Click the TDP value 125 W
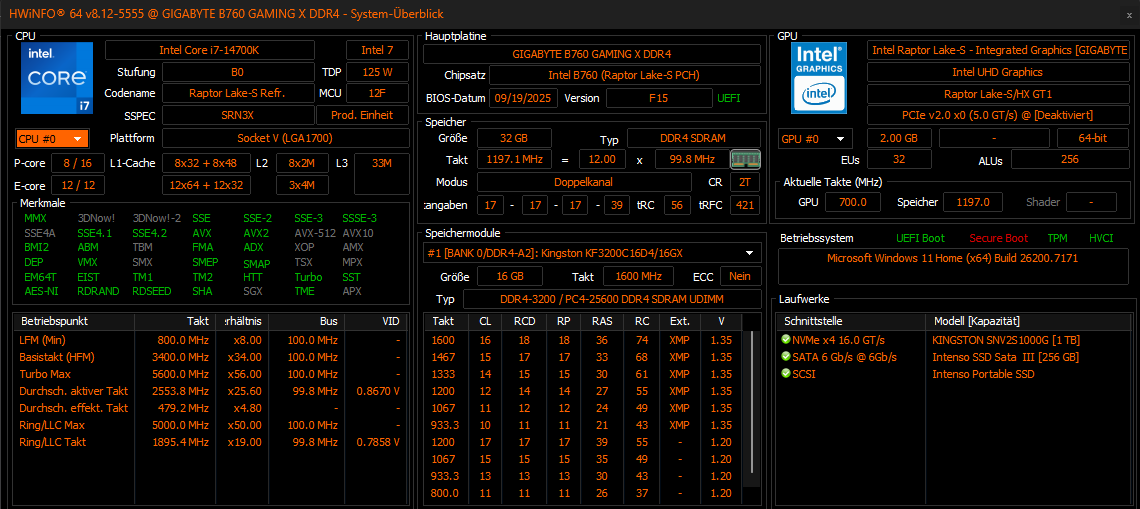Image resolution: width=1140 pixels, height=509 pixels. click(377, 72)
